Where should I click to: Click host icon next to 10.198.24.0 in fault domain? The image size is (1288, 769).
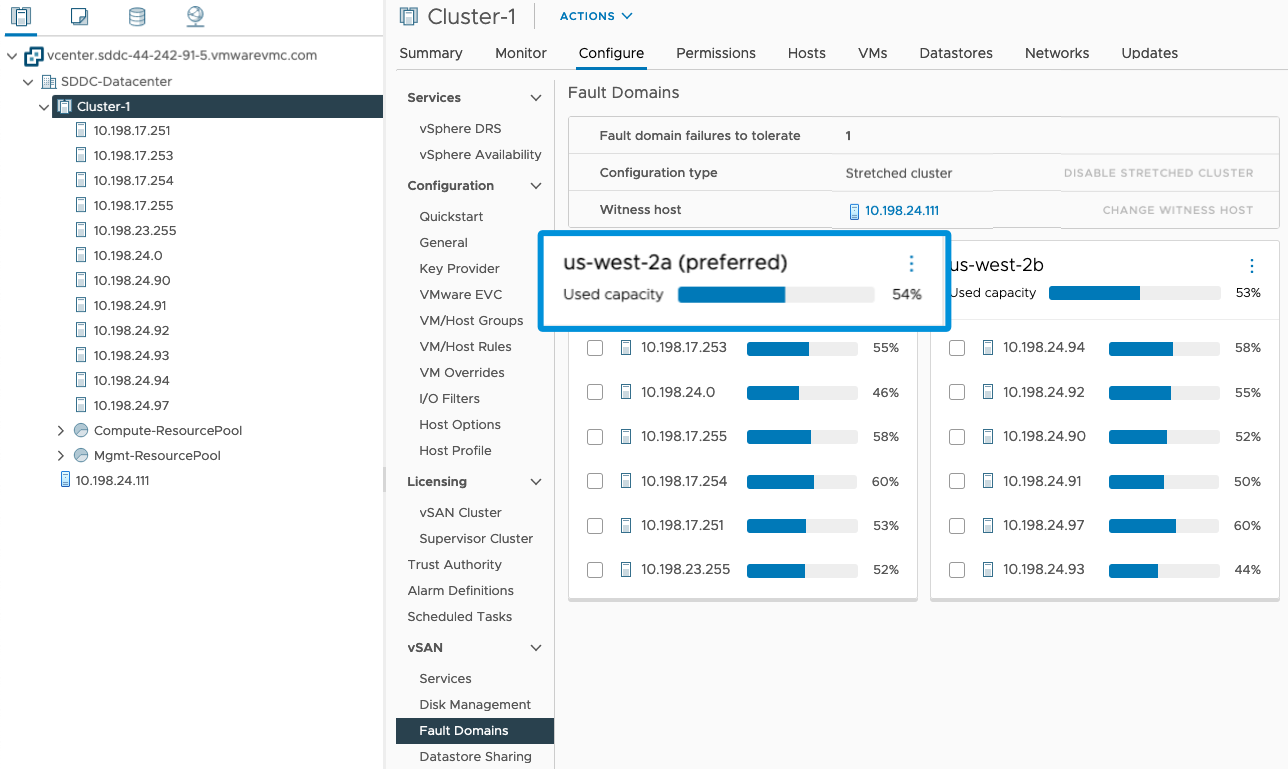[x=626, y=393]
